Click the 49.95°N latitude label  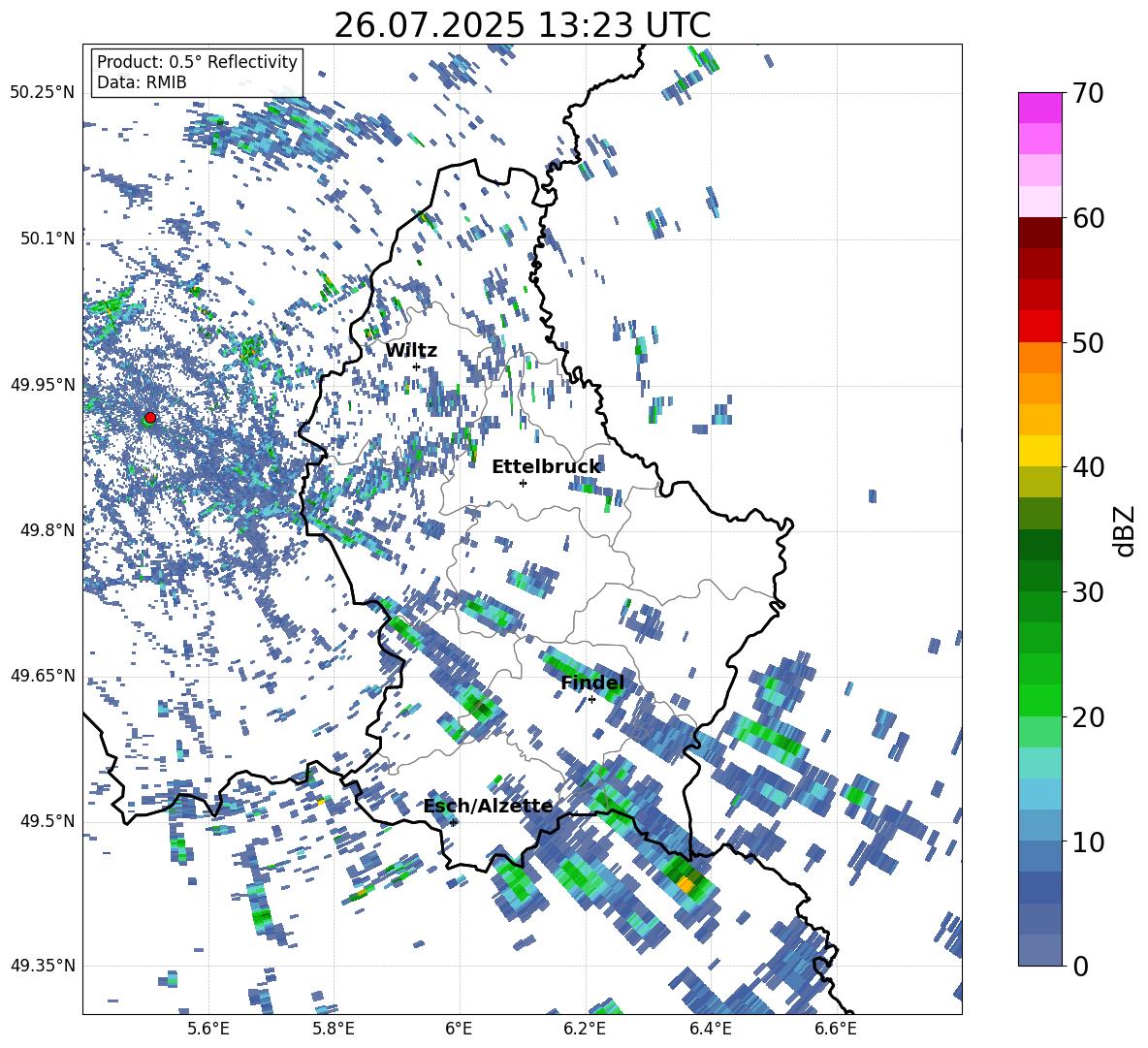[x=43, y=384]
